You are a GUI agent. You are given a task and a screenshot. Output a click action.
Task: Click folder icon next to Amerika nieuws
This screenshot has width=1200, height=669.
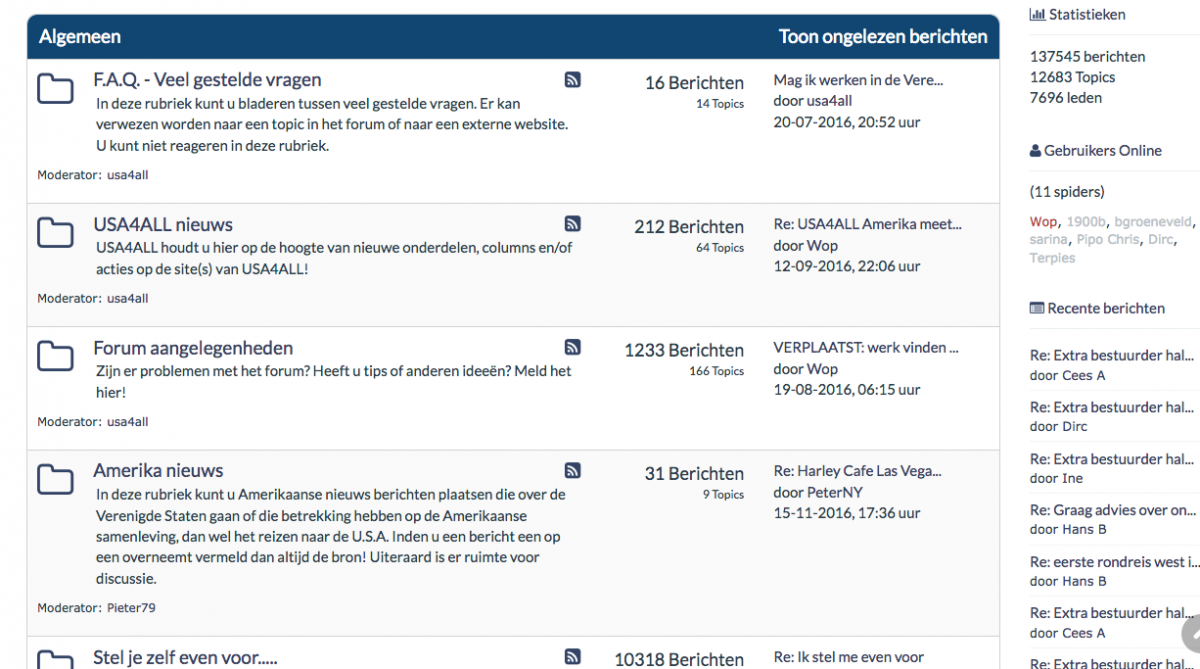point(55,478)
